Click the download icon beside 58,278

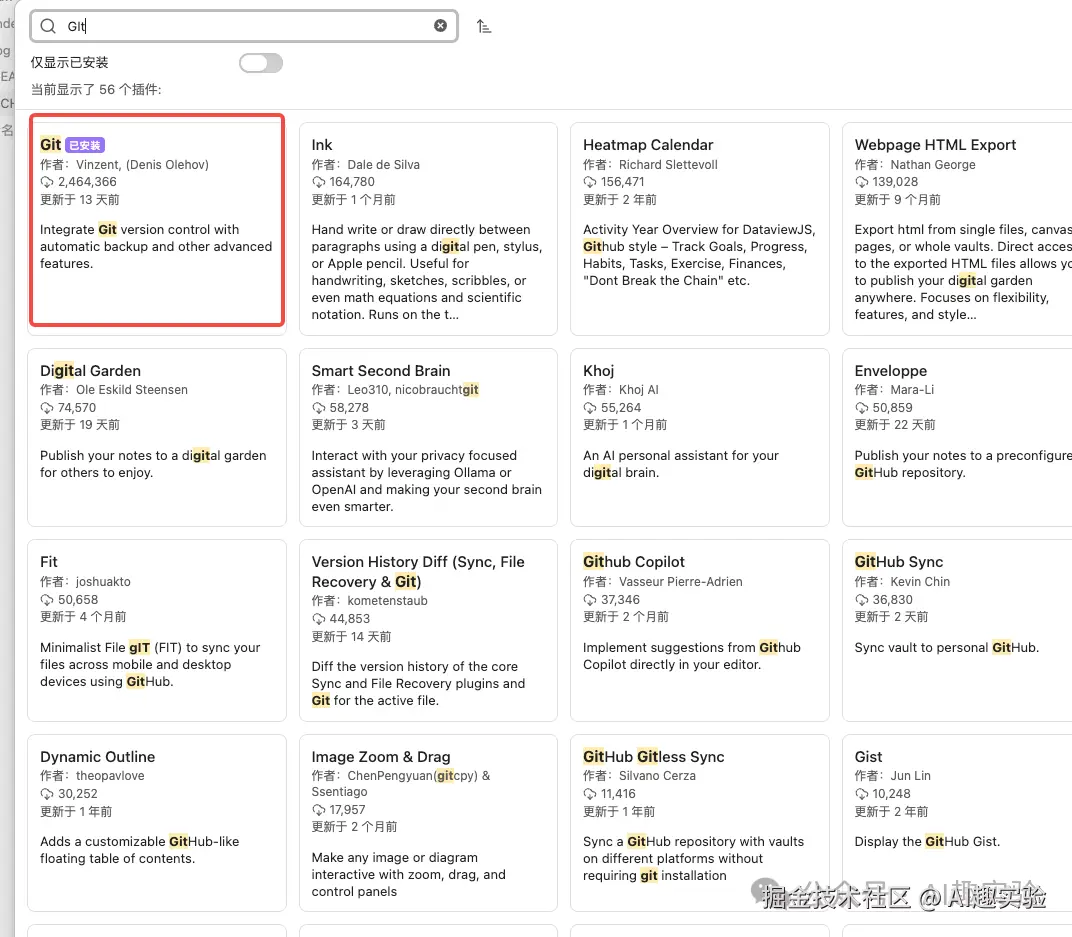coord(319,408)
